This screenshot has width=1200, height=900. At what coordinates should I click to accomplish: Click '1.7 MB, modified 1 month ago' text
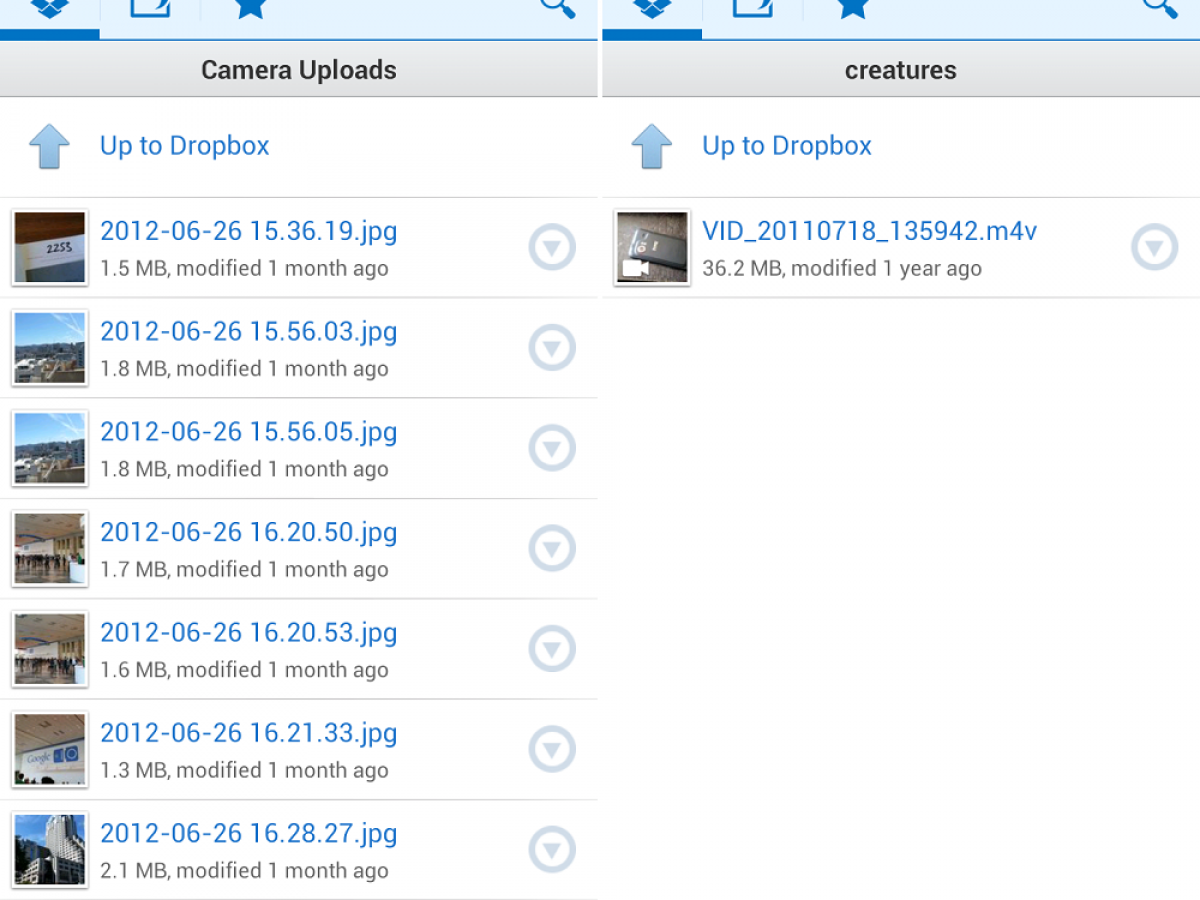(244, 569)
